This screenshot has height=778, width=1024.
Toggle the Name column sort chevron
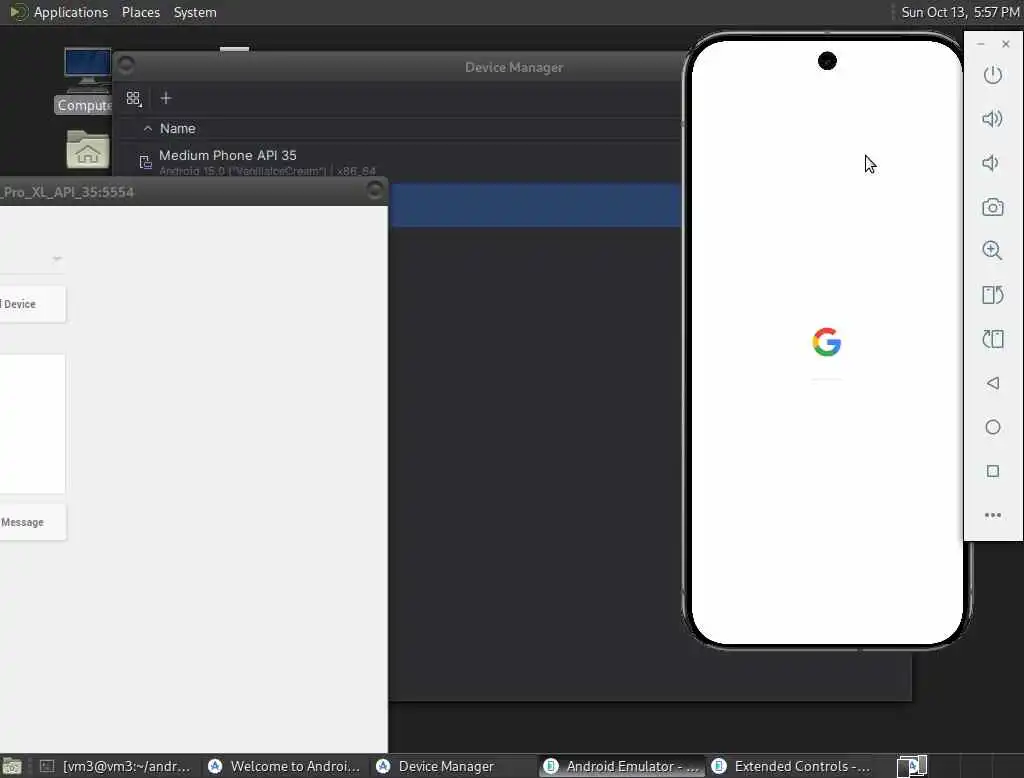[148, 129]
